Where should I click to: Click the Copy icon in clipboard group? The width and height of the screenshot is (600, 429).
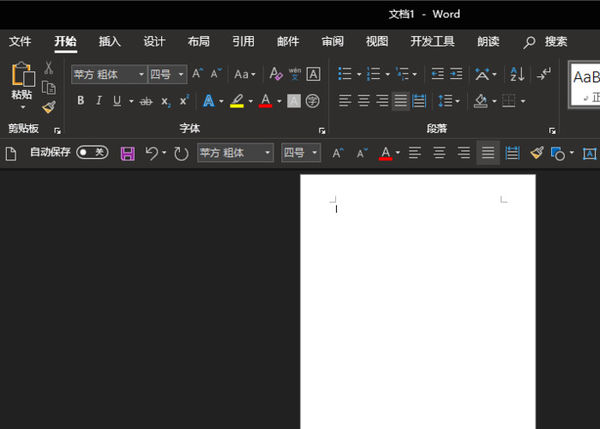pyautogui.click(x=49, y=88)
